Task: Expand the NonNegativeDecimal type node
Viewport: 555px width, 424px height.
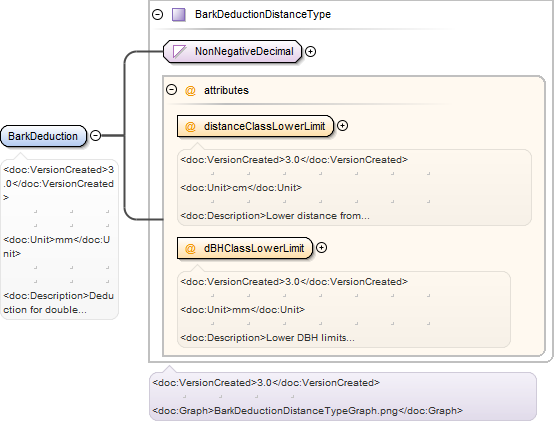Action: coord(310,51)
